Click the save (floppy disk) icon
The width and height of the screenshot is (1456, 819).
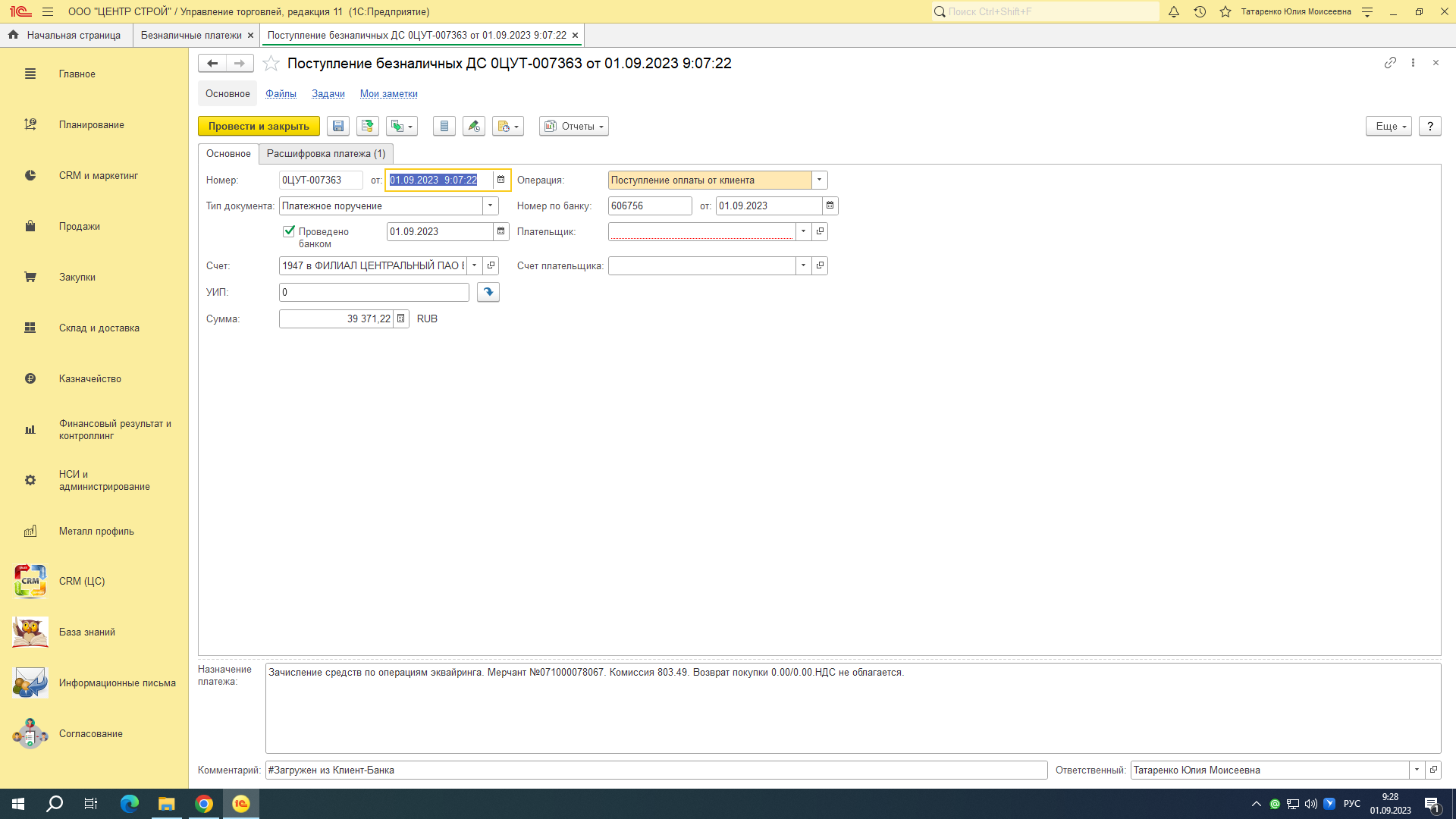[338, 127]
